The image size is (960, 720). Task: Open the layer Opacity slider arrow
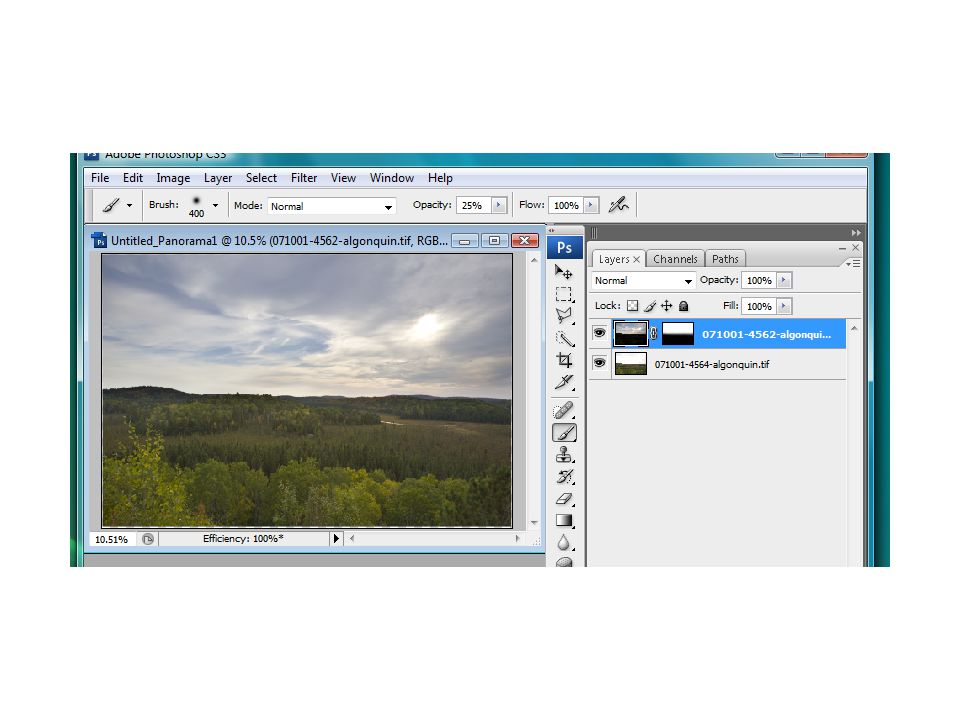click(784, 280)
